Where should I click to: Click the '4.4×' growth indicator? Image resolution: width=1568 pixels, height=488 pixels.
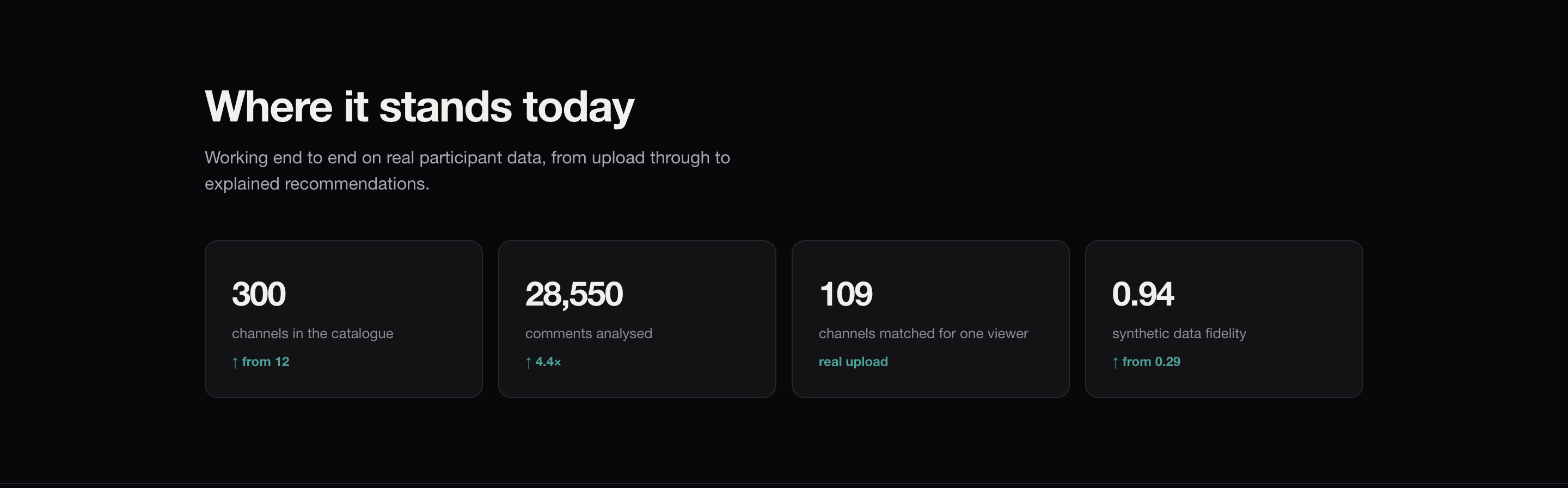tap(548, 361)
